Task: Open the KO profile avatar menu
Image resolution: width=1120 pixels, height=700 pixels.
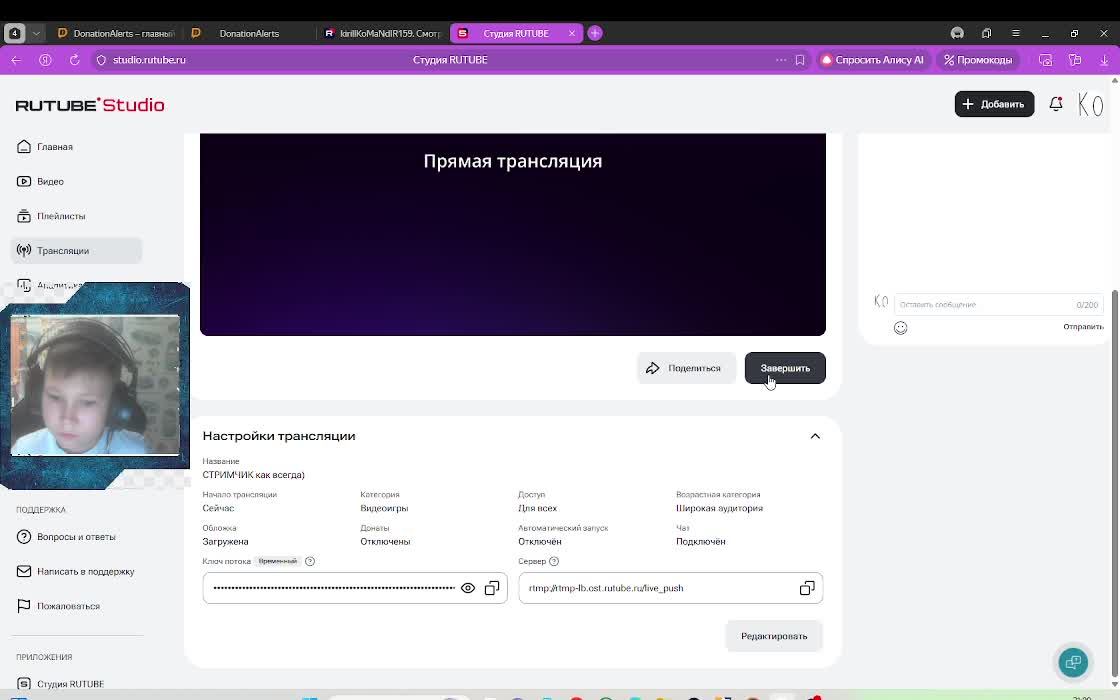Action: point(1091,105)
